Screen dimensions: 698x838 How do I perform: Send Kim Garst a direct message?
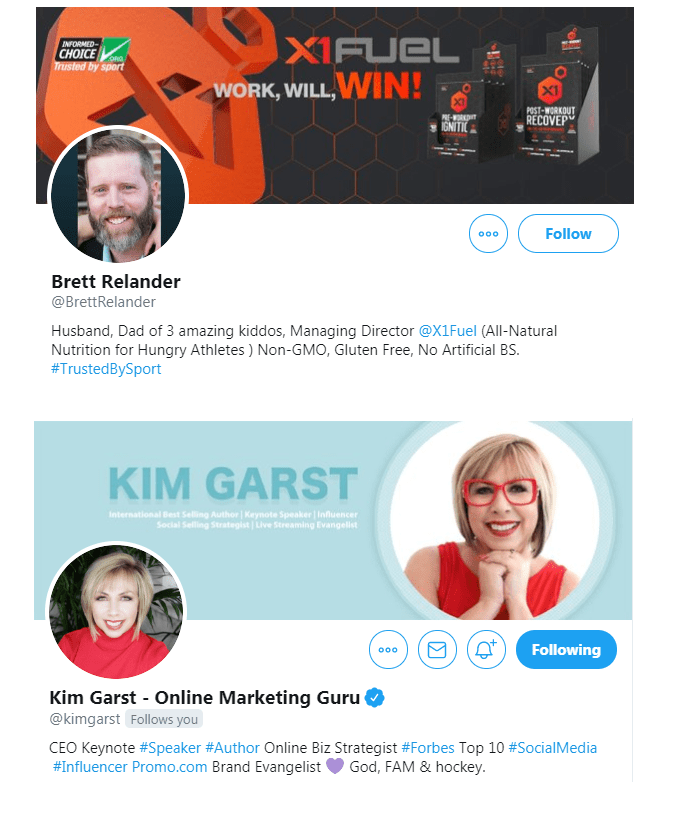[437, 649]
